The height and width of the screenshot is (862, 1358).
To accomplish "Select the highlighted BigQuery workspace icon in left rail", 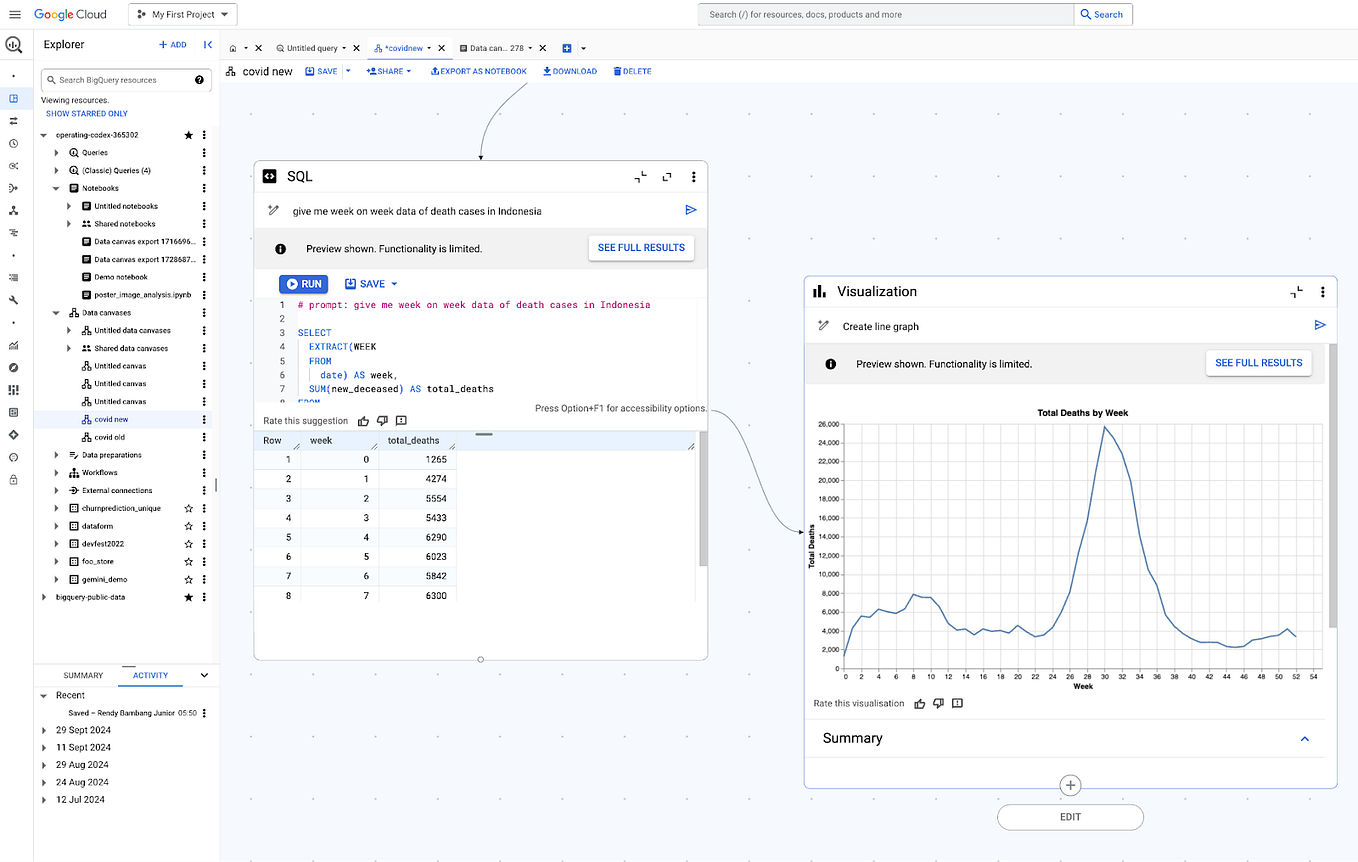I will click(x=14, y=96).
